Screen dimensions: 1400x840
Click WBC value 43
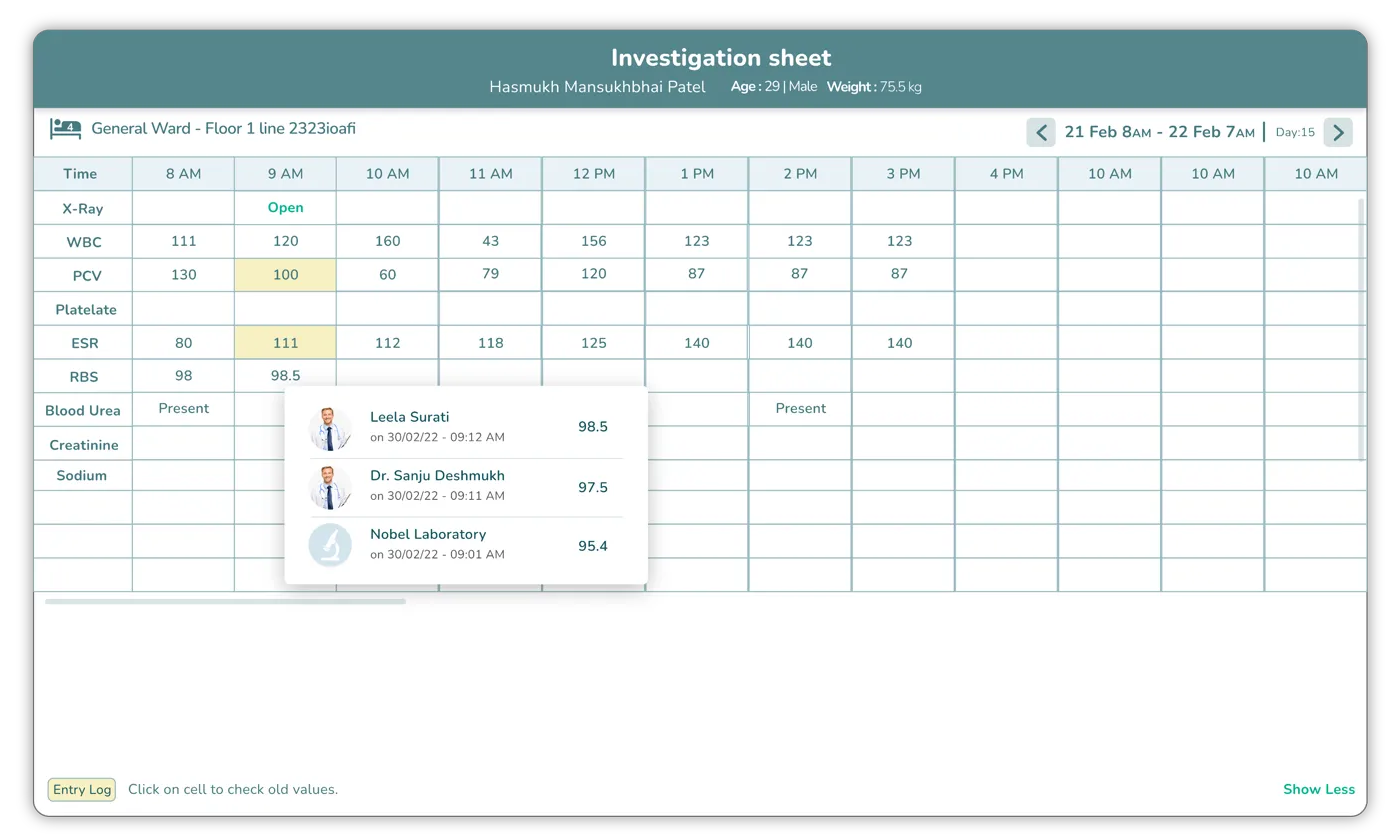(x=490, y=241)
